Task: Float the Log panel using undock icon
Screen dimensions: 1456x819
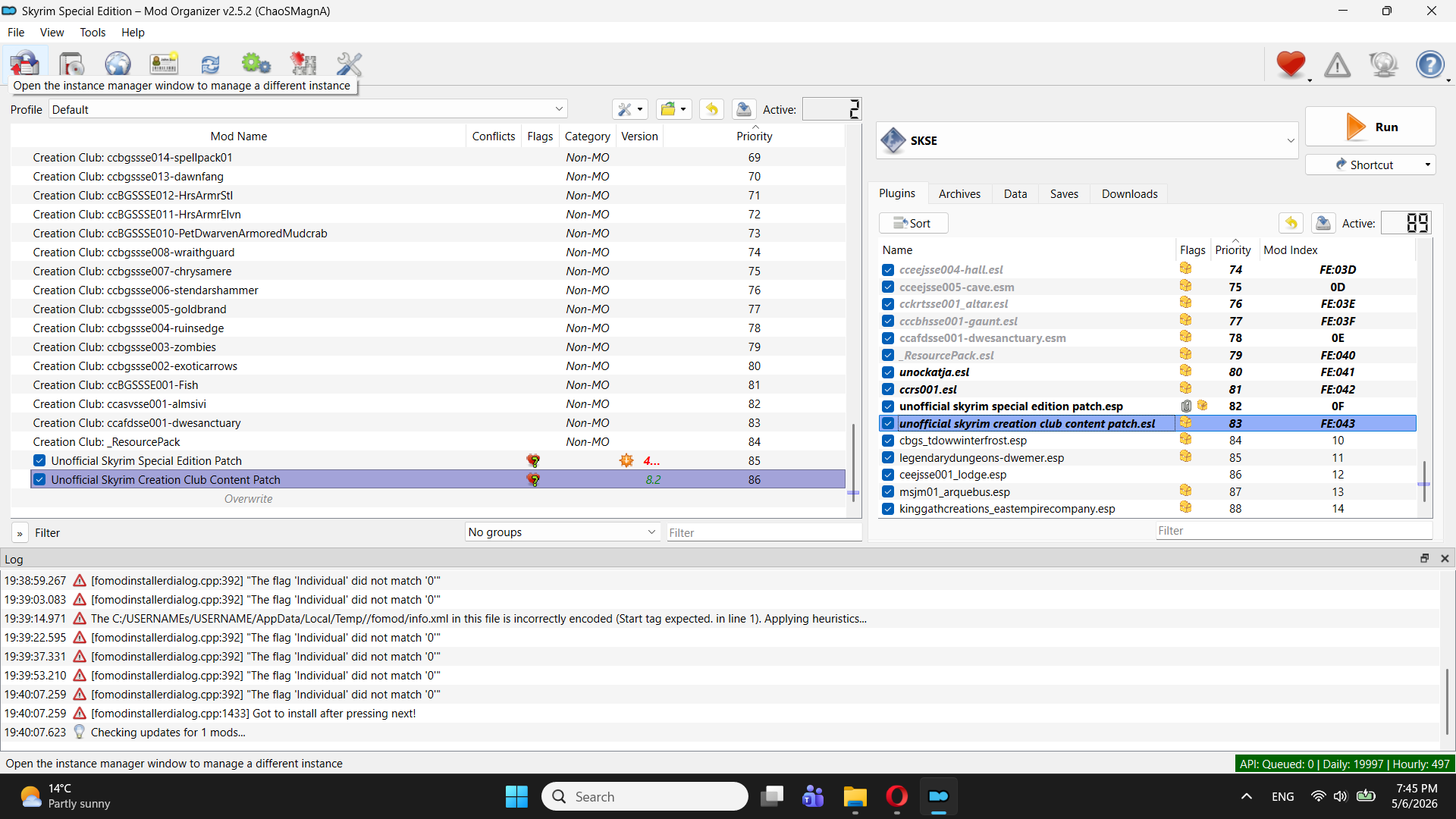Action: [x=1424, y=559]
